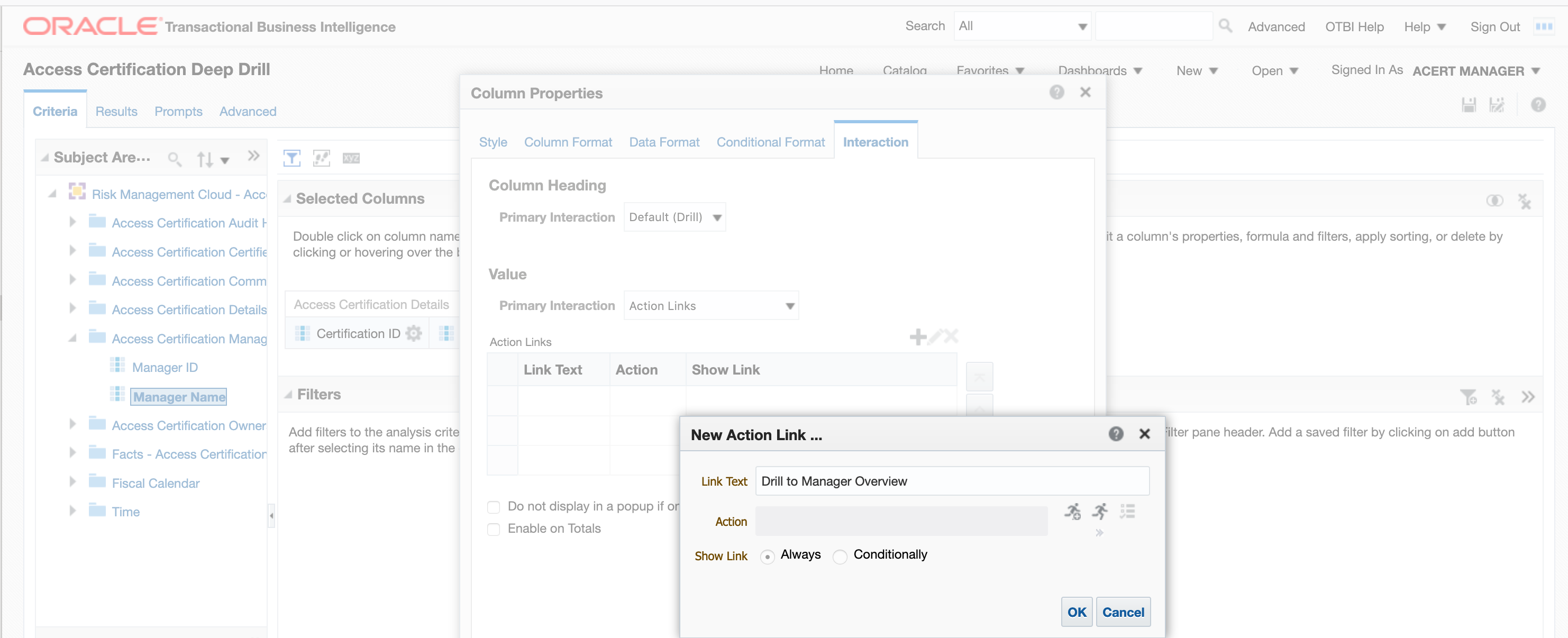Remove all filters icon in Filters pane
This screenshot has height=638, width=1568.
(1498, 397)
